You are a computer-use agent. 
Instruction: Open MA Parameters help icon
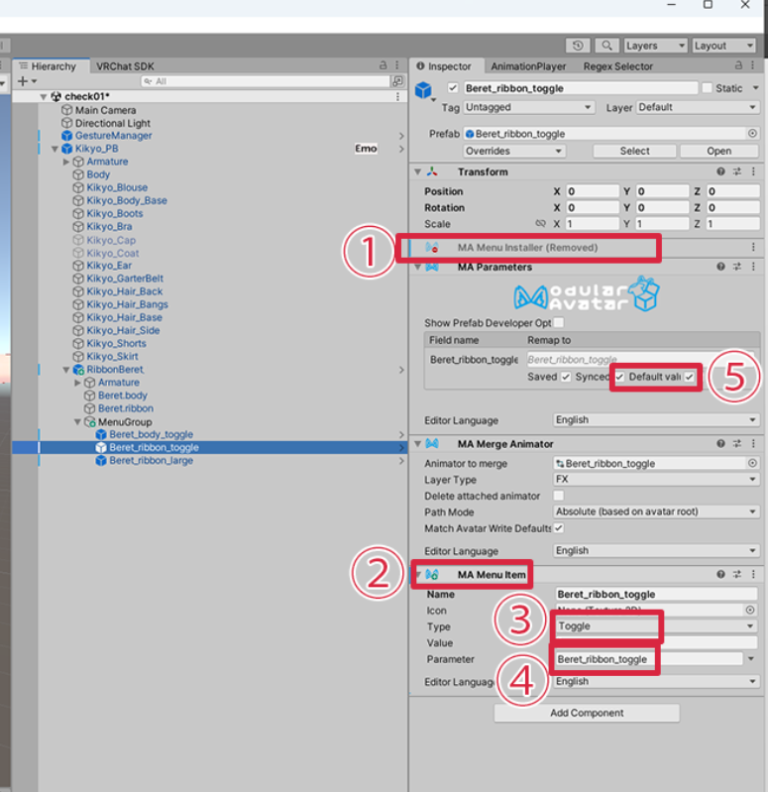click(721, 267)
